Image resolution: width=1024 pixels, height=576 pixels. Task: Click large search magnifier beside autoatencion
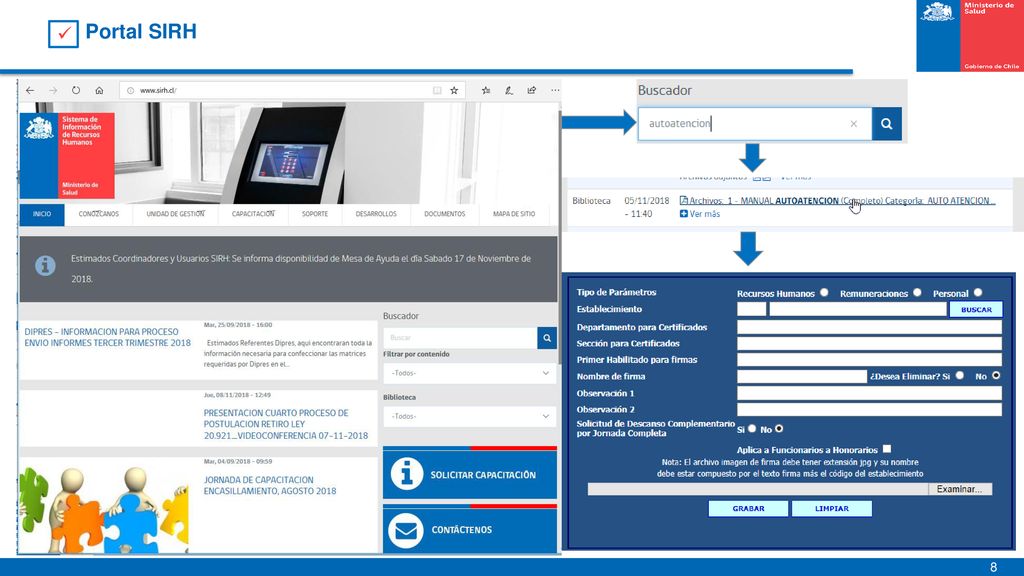click(x=887, y=123)
